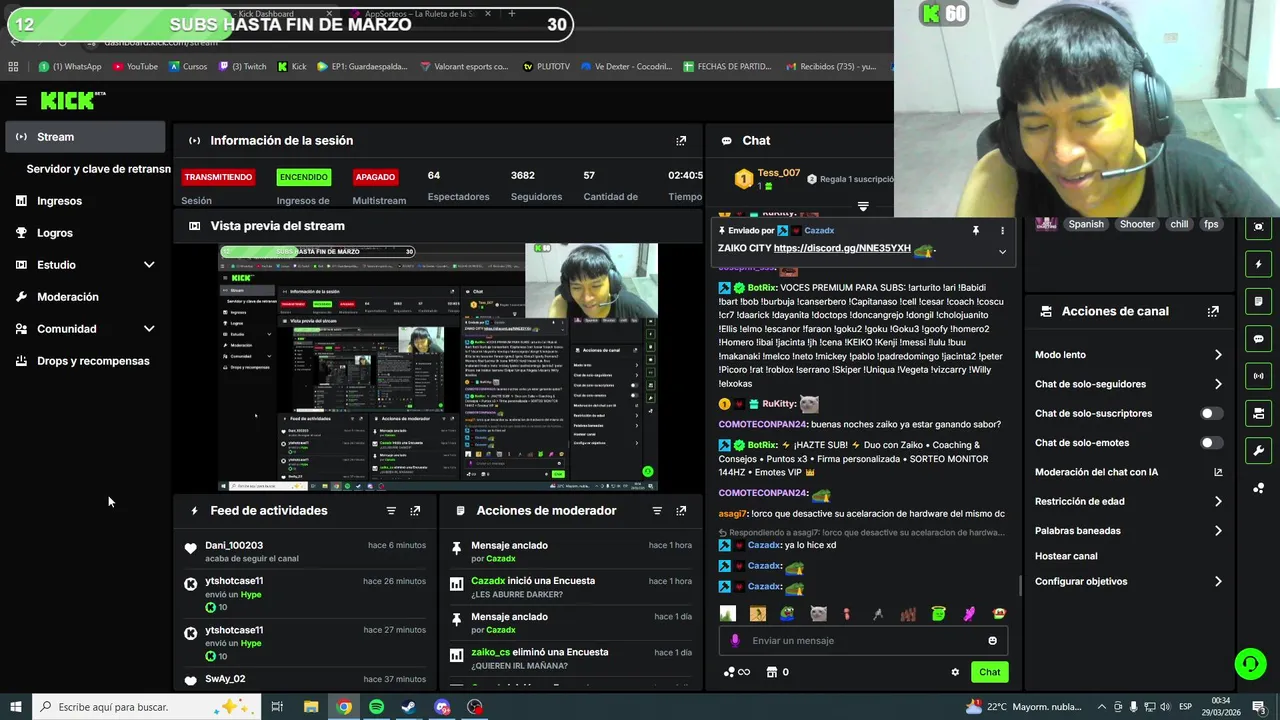Open Configurar objetivos options arrow
Screen dimensions: 1280x720
(1218, 581)
